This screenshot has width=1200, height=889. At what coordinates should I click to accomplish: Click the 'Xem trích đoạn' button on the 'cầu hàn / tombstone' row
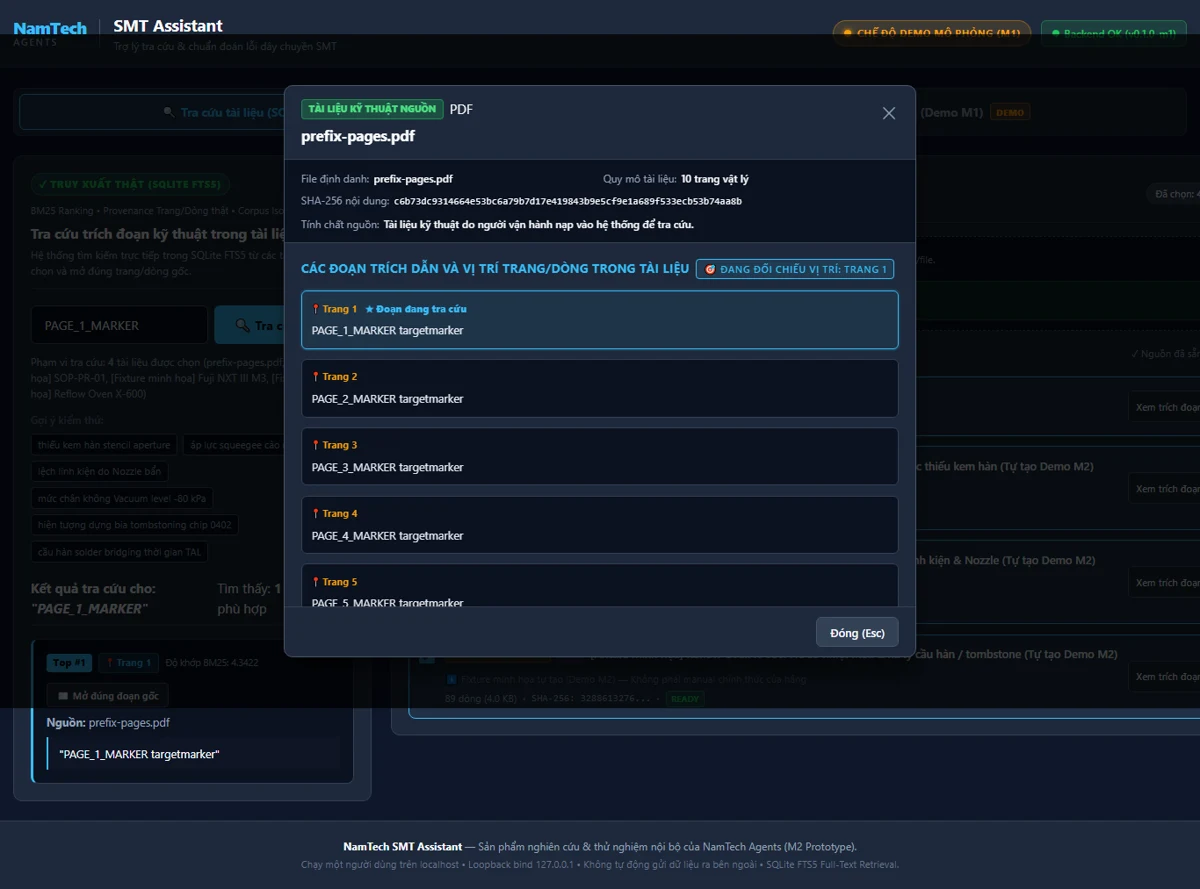(1164, 677)
